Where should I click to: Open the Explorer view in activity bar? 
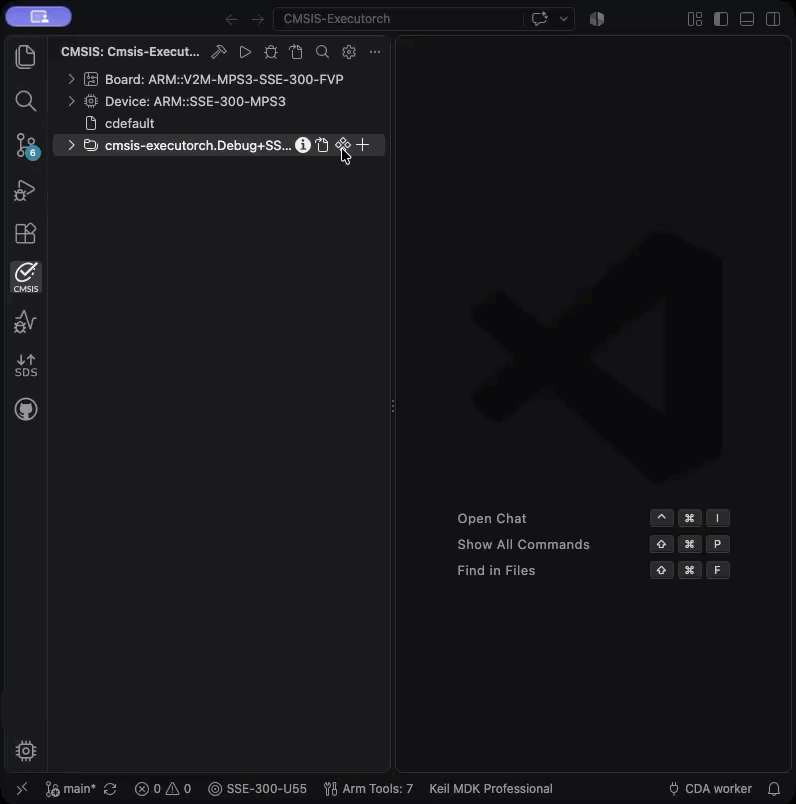[x=26, y=56]
